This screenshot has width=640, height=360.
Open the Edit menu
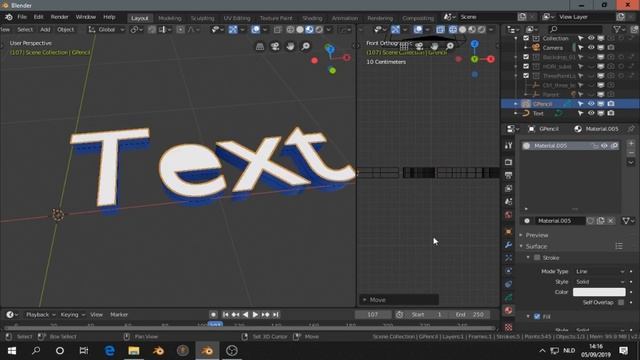[38, 17]
